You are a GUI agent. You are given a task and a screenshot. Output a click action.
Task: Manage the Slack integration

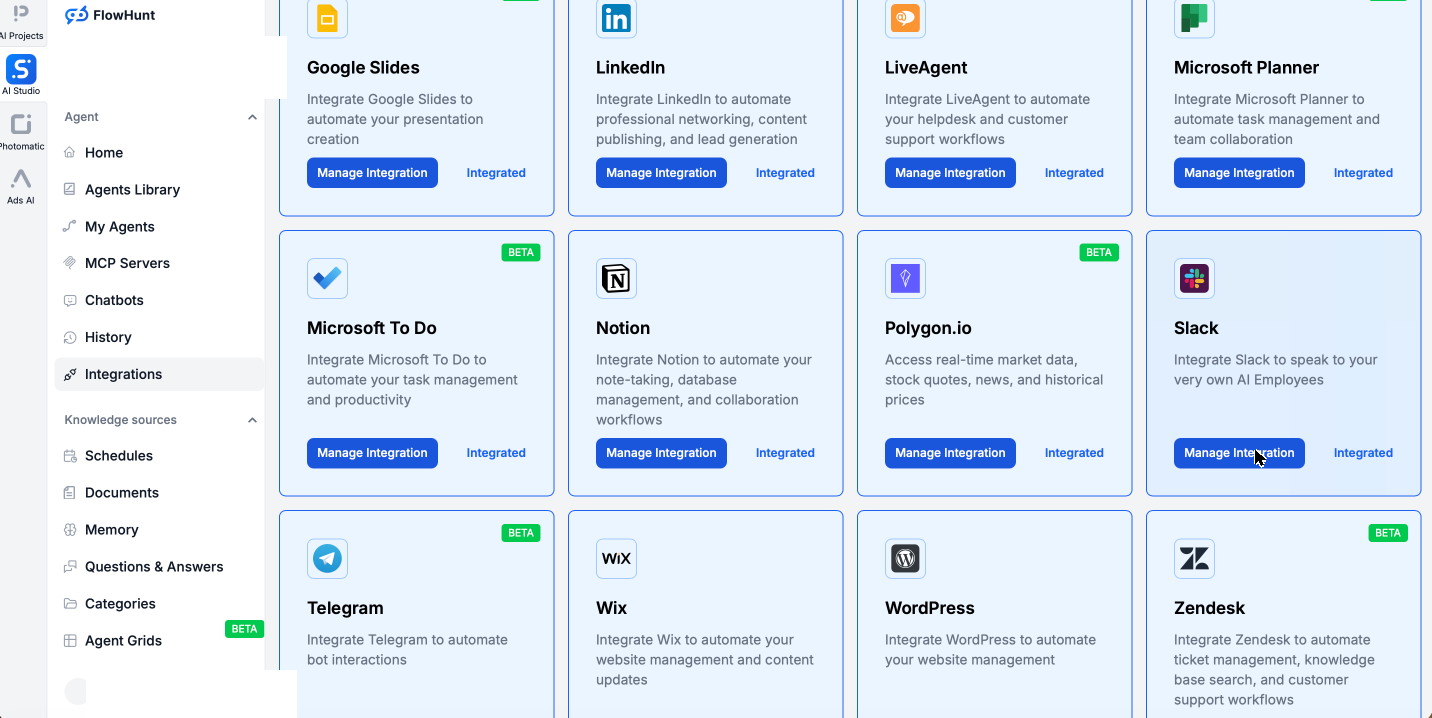click(x=1239, y=453)
